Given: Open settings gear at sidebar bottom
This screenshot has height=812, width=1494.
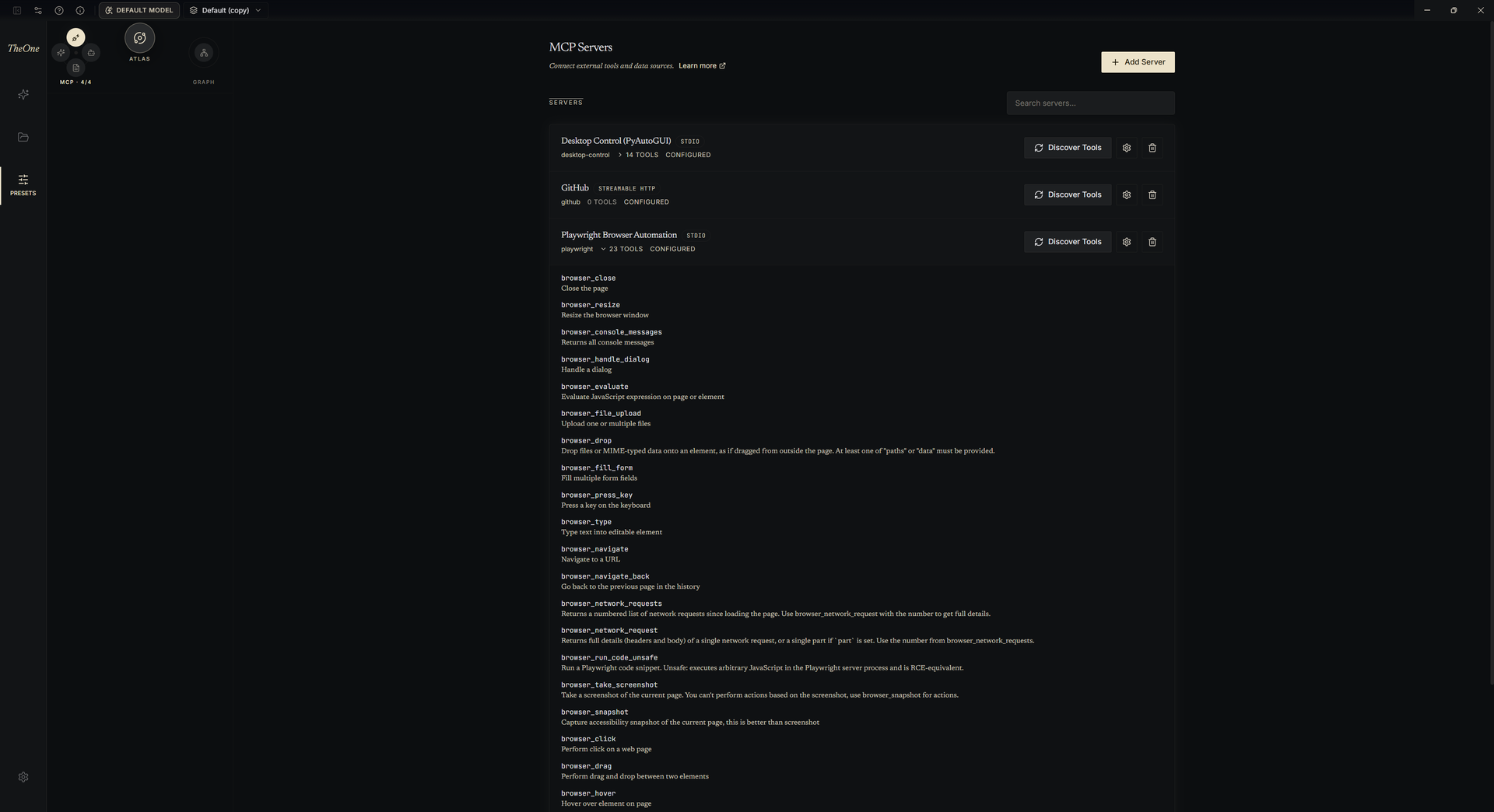Looking at the screenshot, I should click(23, 777).
